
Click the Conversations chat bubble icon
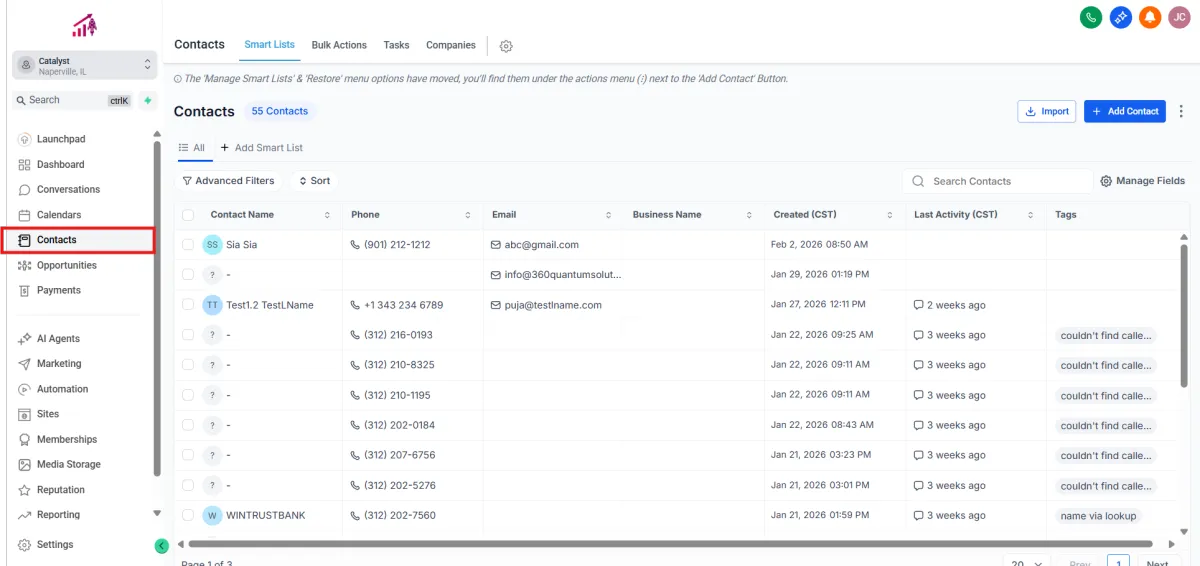click(x=25, y=189)
